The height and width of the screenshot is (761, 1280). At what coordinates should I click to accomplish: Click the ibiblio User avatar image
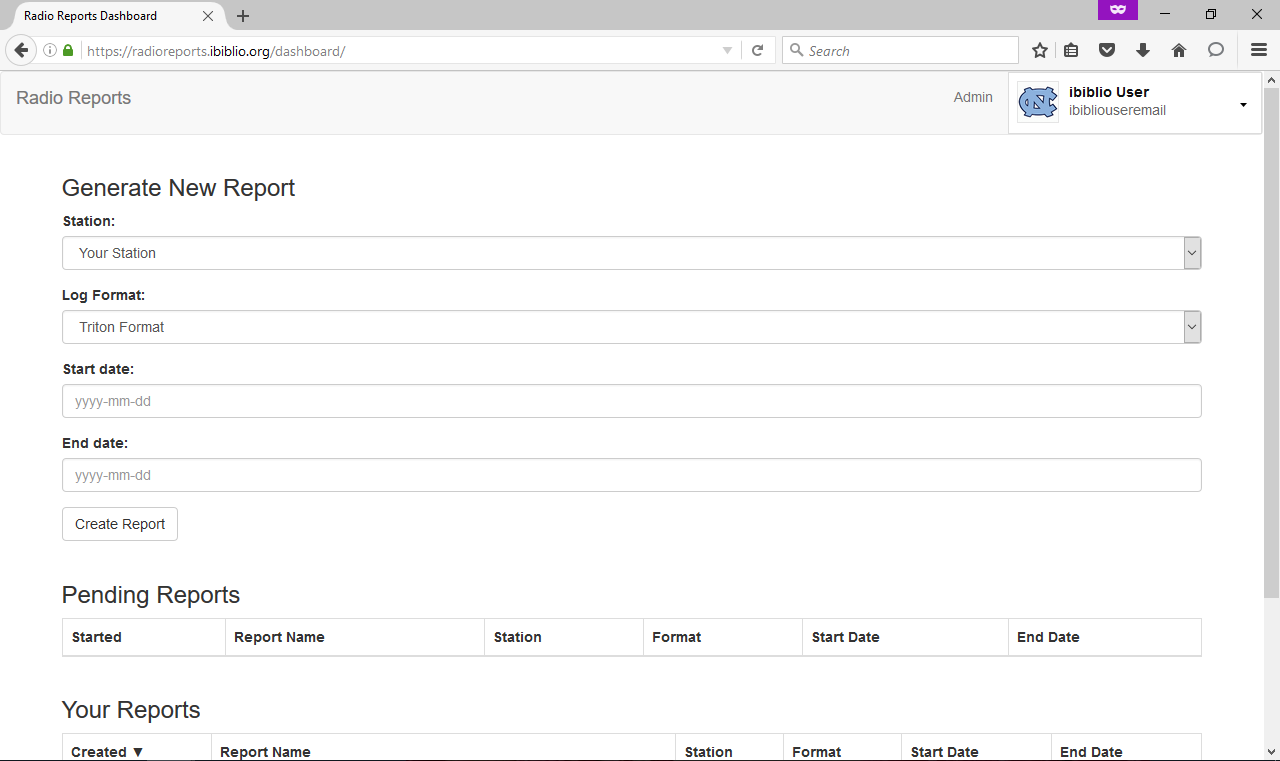click(1038, 102)
